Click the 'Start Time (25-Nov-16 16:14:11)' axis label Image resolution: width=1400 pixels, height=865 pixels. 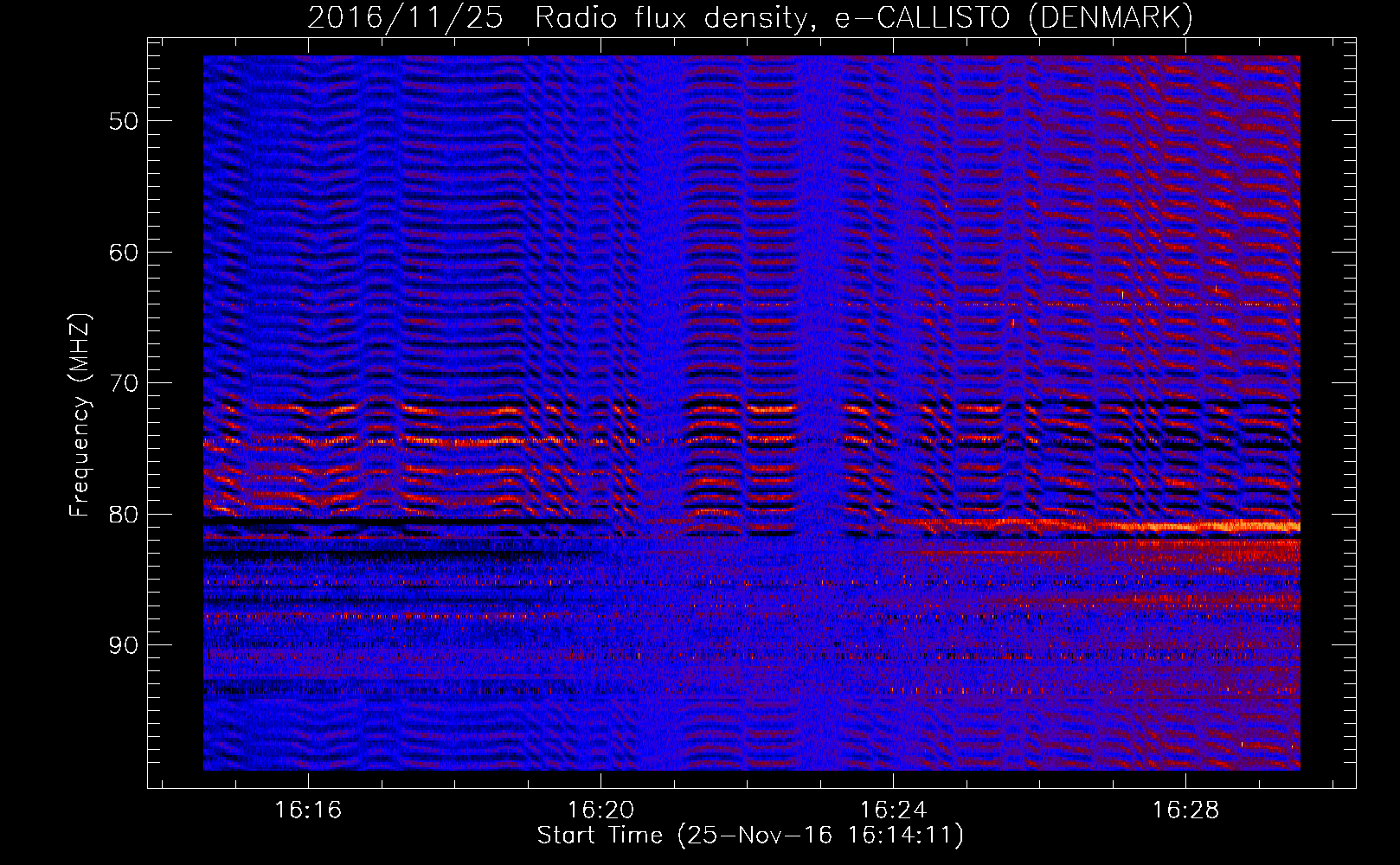(x=750, y=836)
